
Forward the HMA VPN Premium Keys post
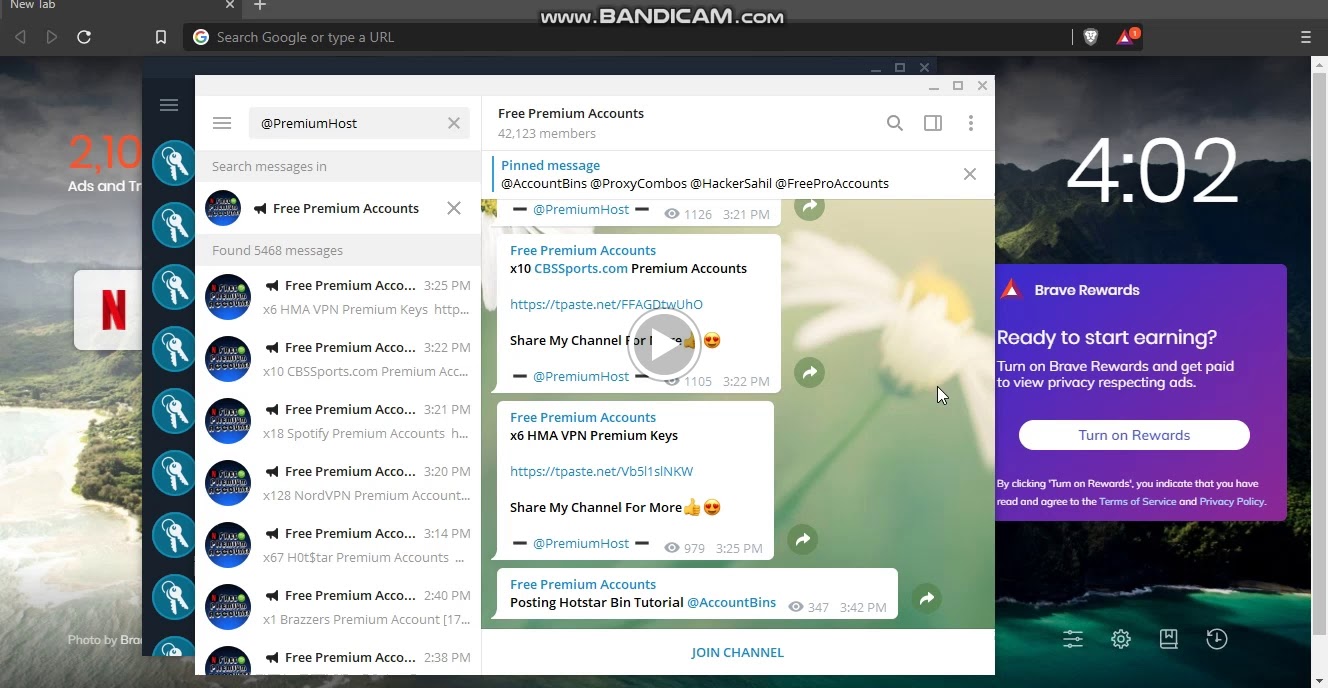803,539
